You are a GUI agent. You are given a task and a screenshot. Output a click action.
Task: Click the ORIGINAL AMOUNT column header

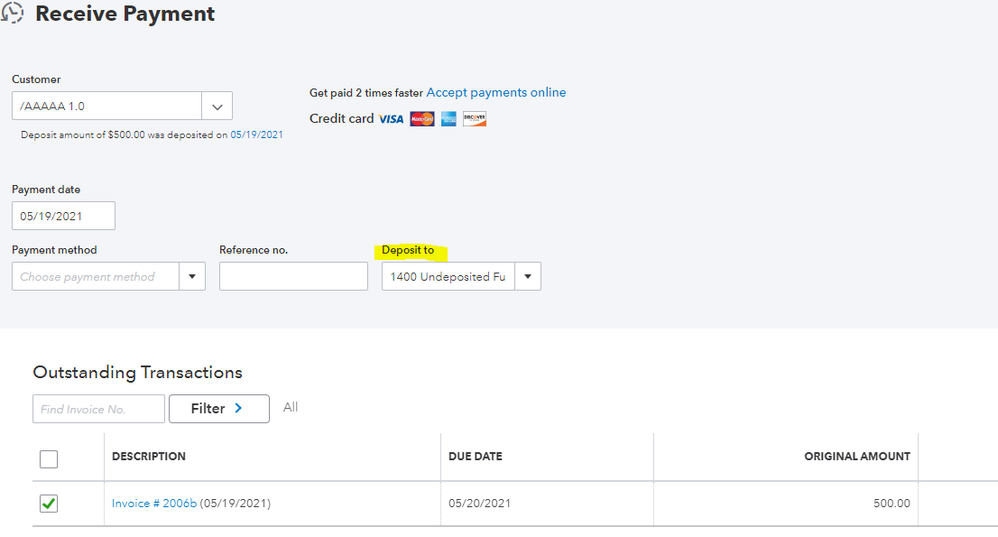(x=857, y=456)
